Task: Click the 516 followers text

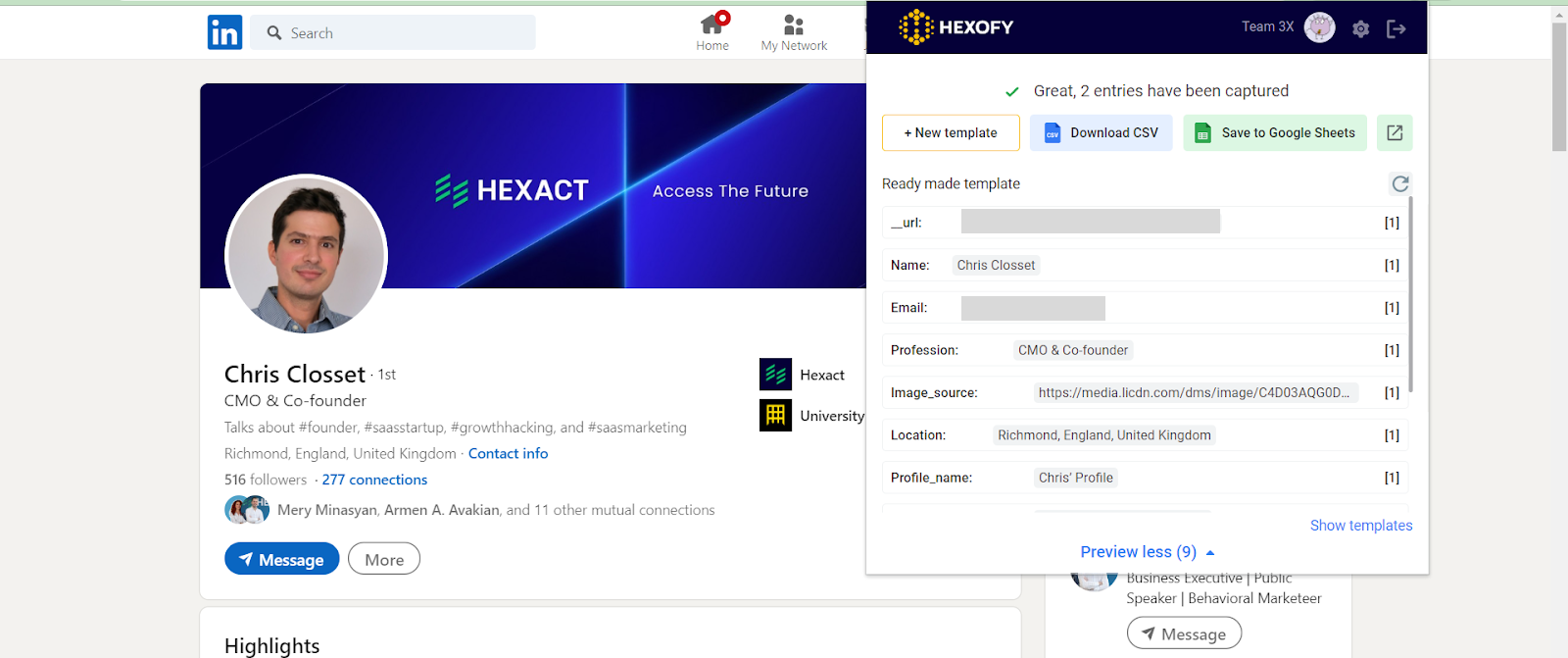Action: 266,480
